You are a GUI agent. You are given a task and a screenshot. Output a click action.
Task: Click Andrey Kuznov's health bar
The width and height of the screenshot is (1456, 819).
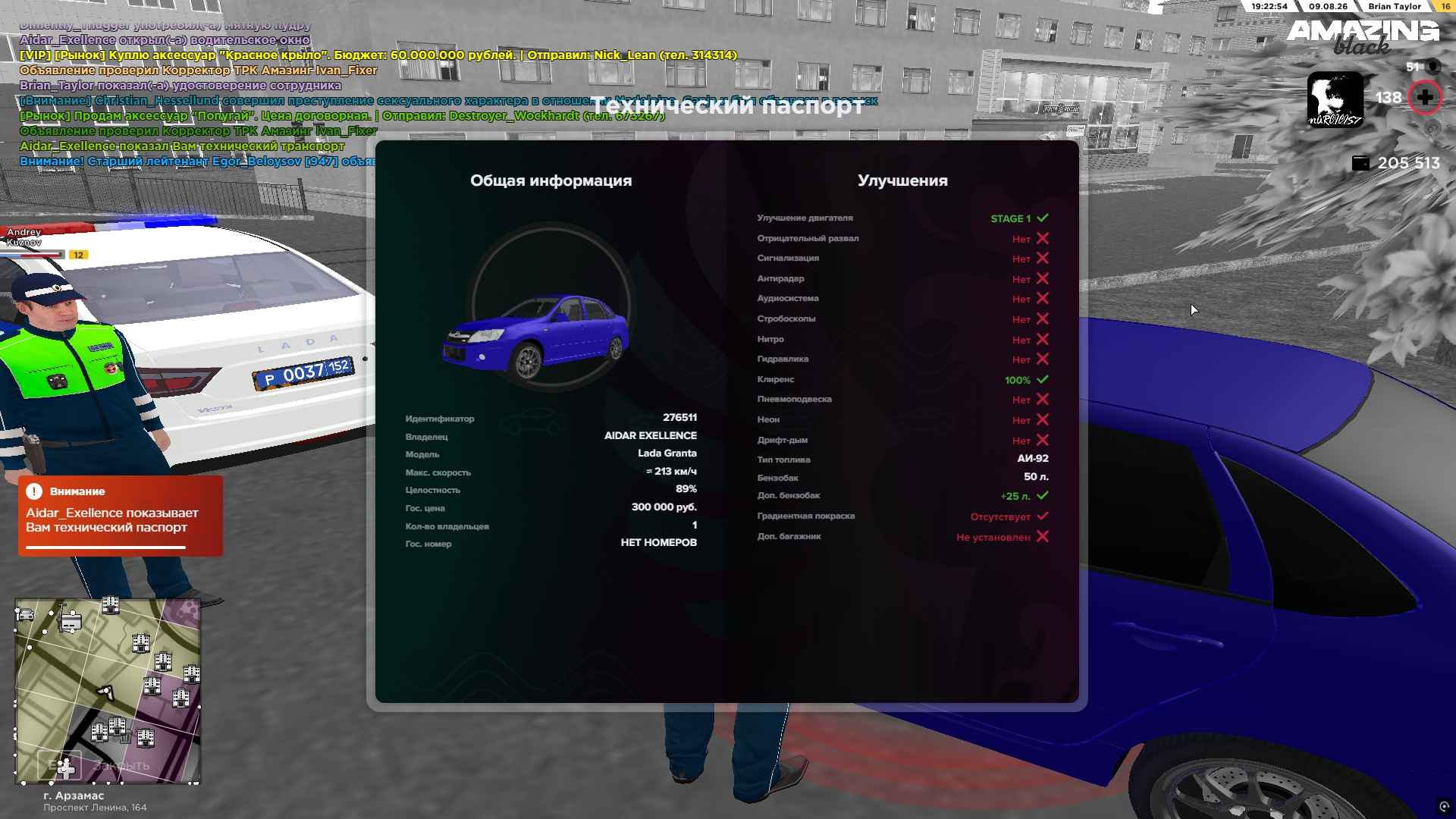pyautogui.click(x=33, y=255)
